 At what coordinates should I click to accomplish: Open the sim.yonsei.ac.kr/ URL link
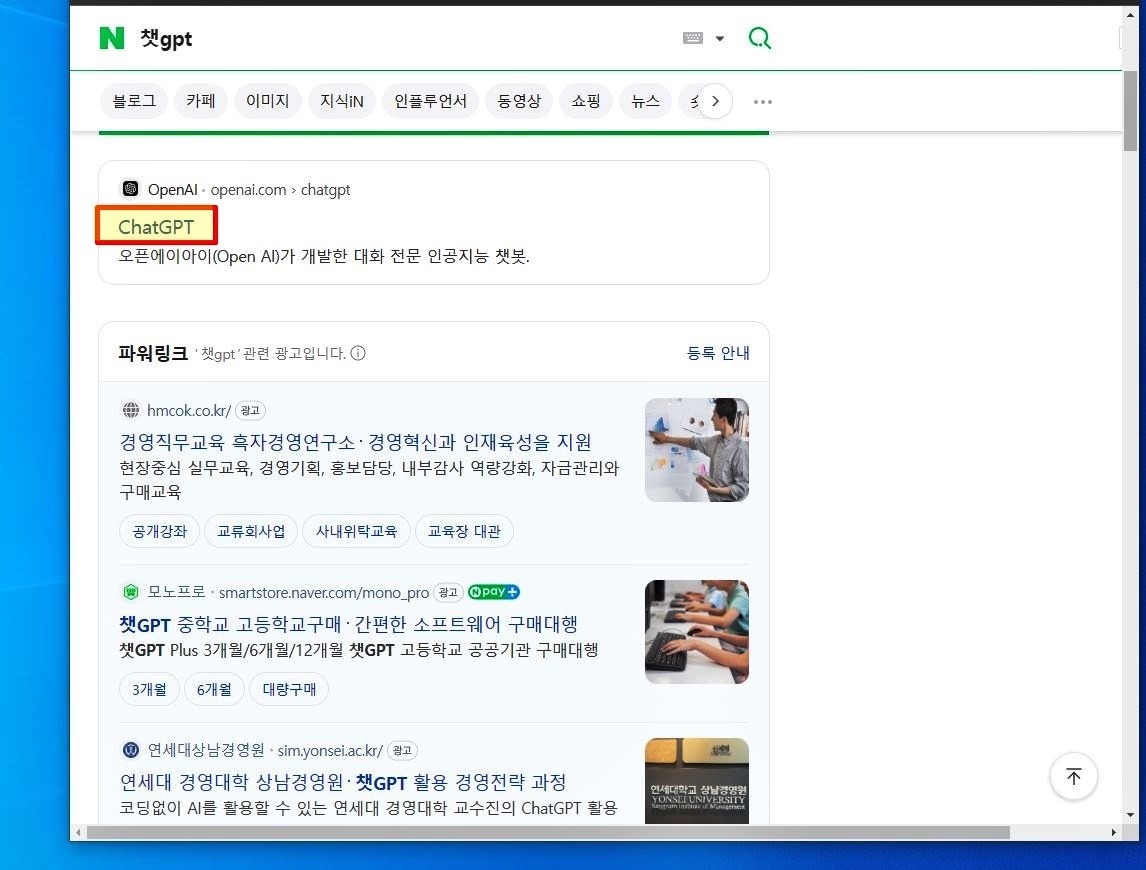click(330, 750)
